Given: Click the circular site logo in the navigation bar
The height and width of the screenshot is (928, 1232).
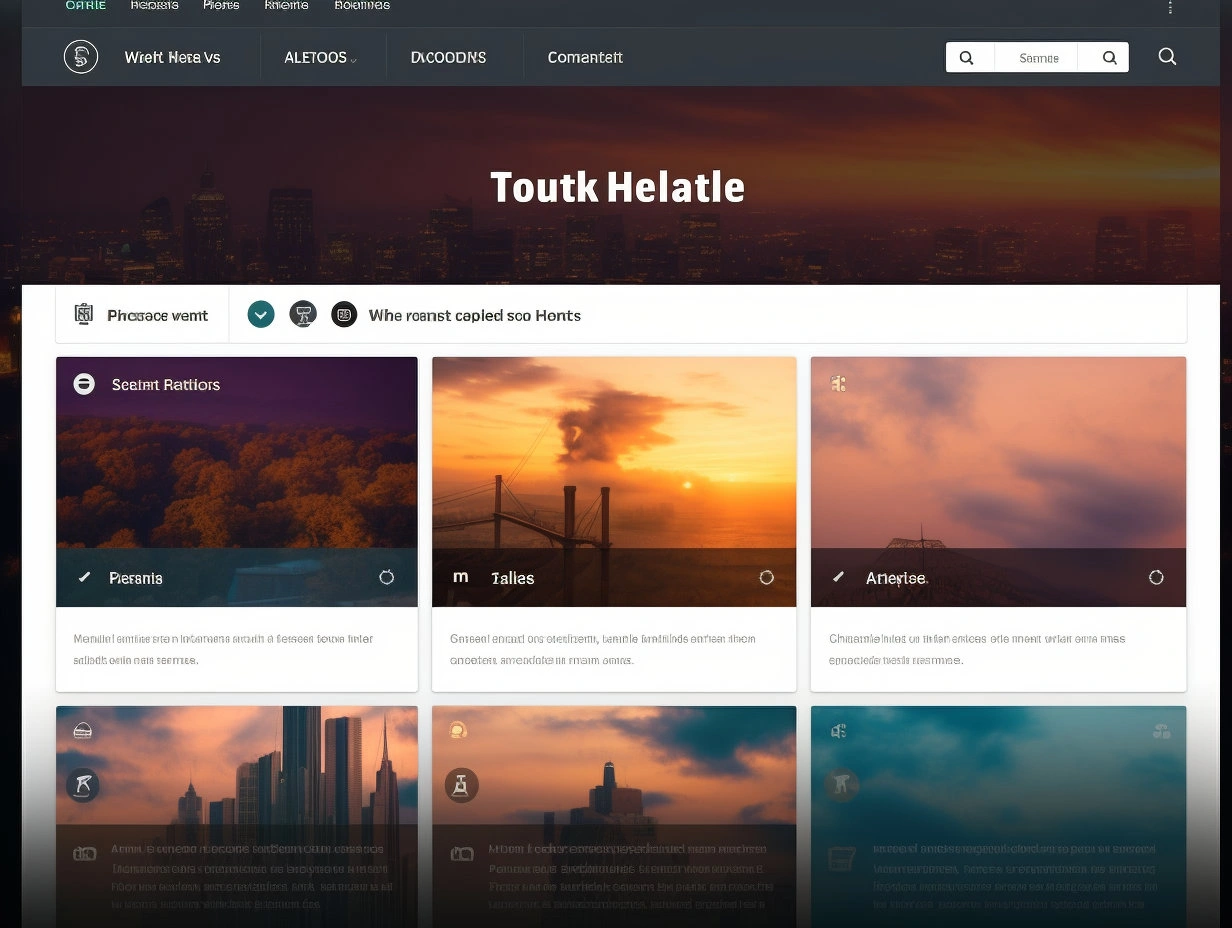Looking at the screenshot, I should point(81,57).
